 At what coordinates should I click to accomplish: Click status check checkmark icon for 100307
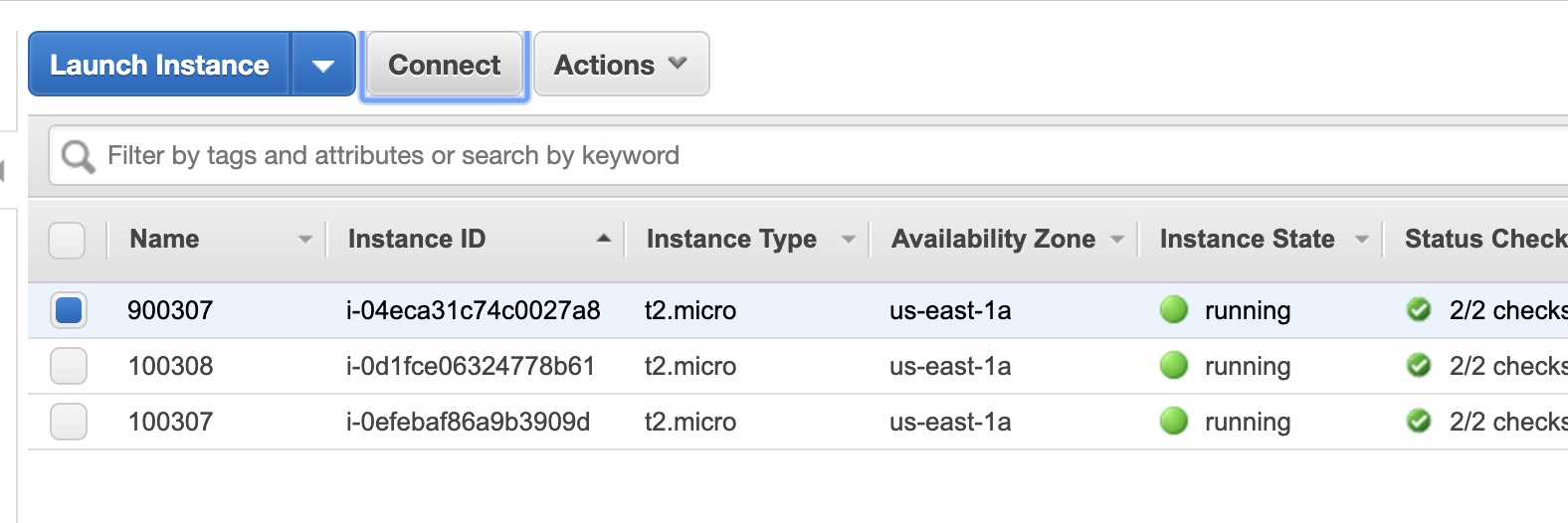point(1419,422)
